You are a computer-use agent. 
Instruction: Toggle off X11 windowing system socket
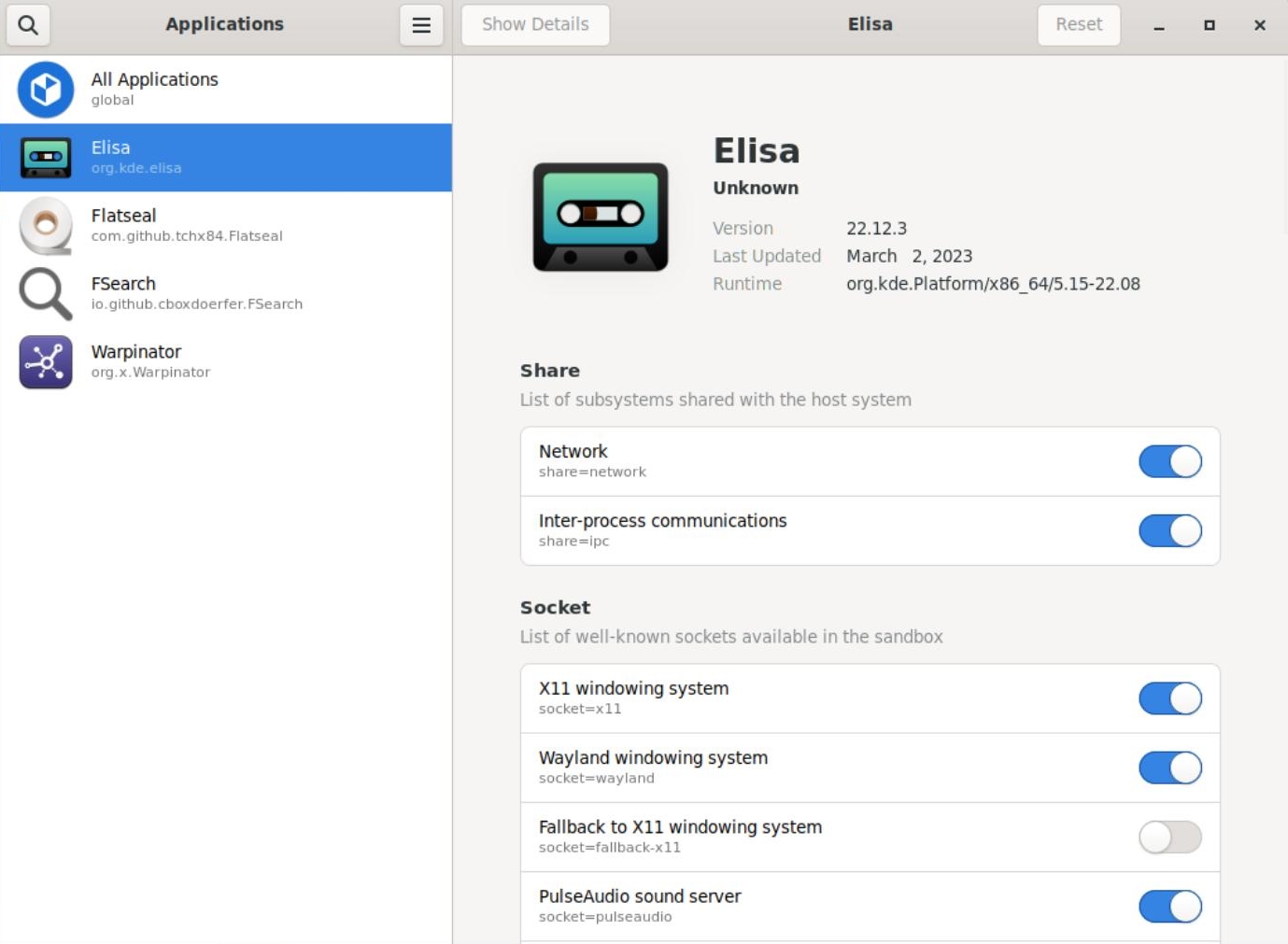[1170, 698]
